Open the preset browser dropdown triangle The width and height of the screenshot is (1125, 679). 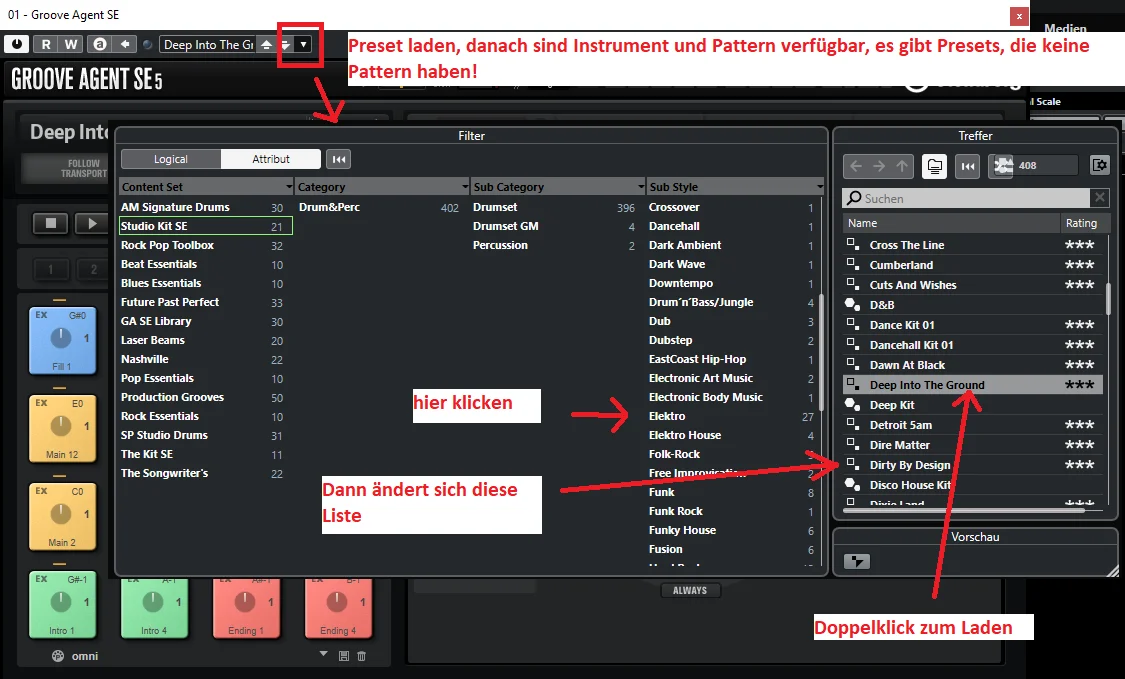pos(303,45)
